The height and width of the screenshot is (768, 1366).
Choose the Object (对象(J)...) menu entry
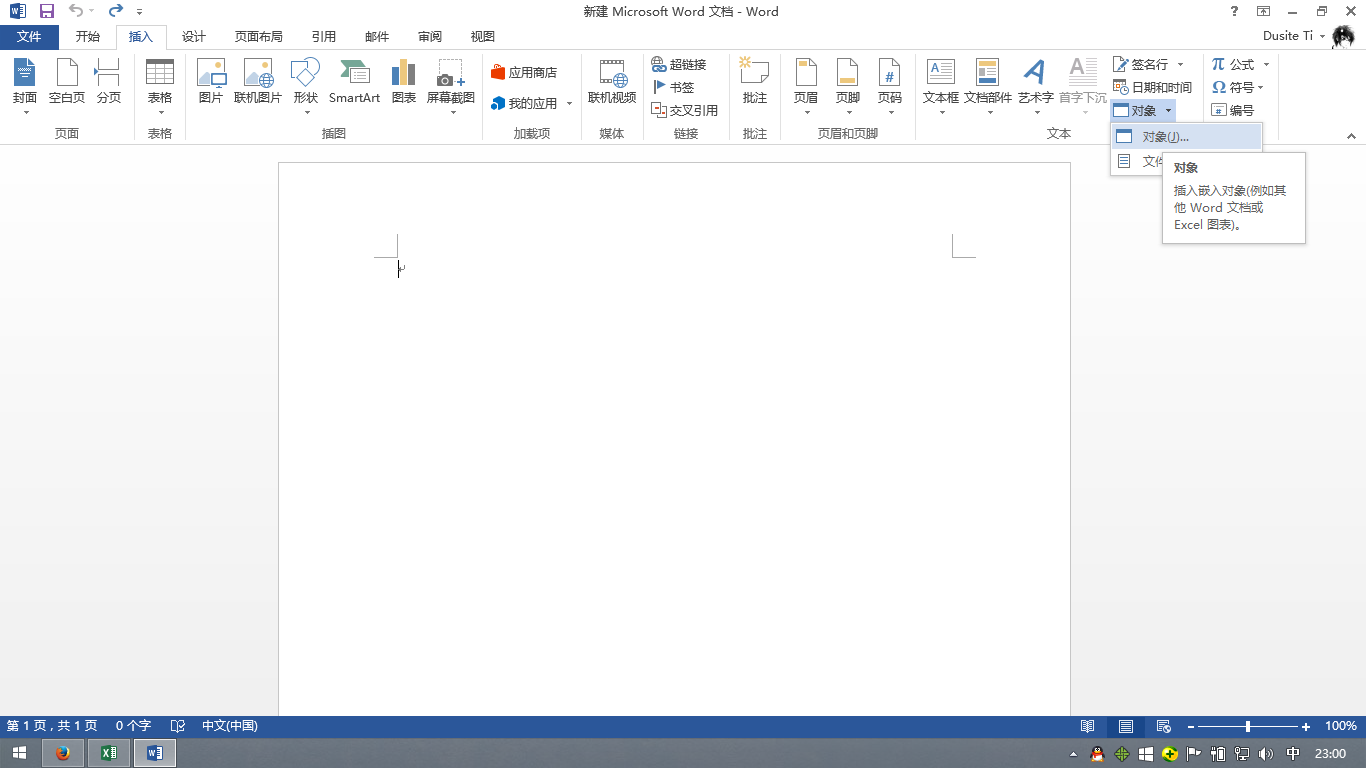point(1186,136)
